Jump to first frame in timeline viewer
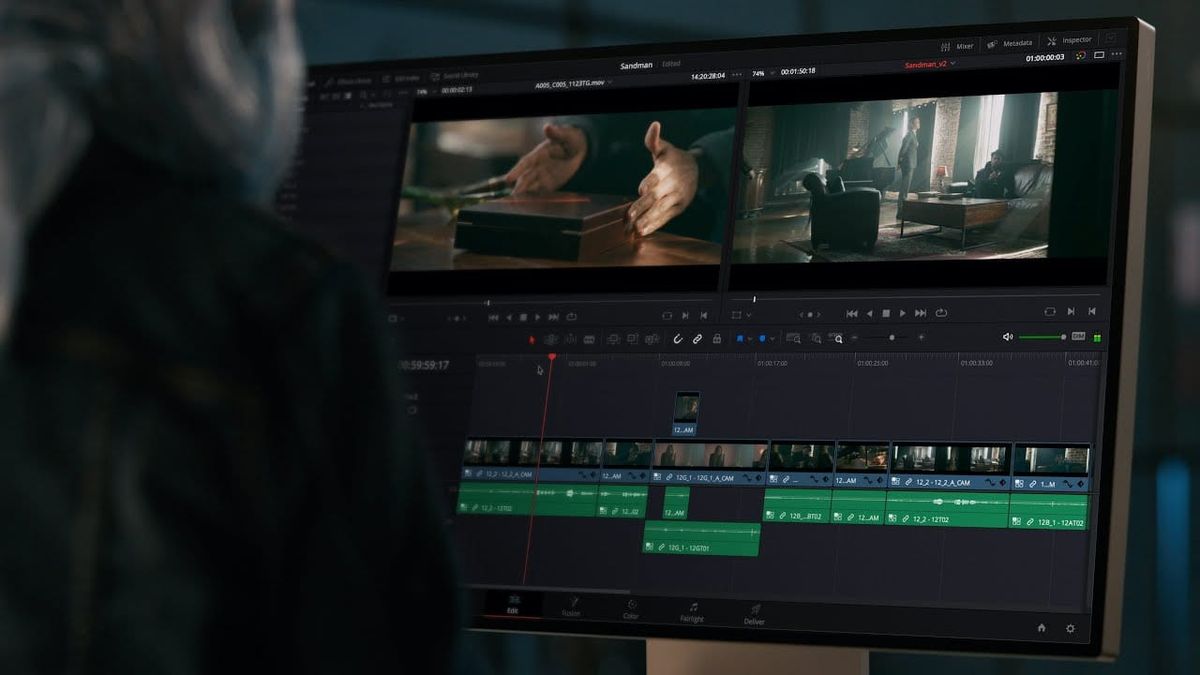This screenshot has height=675, width=1200. [x=852, y=313]
